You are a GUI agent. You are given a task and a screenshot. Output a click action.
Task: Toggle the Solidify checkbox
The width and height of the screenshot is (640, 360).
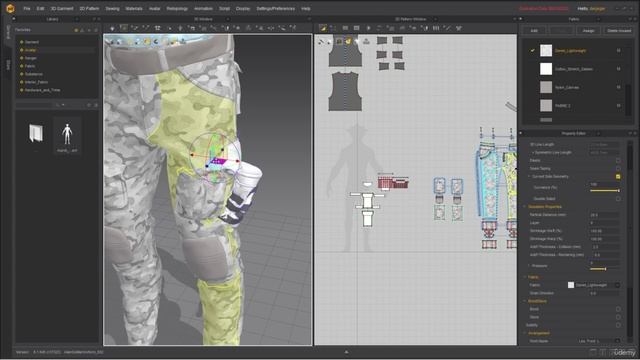click(x=618, y=325)
